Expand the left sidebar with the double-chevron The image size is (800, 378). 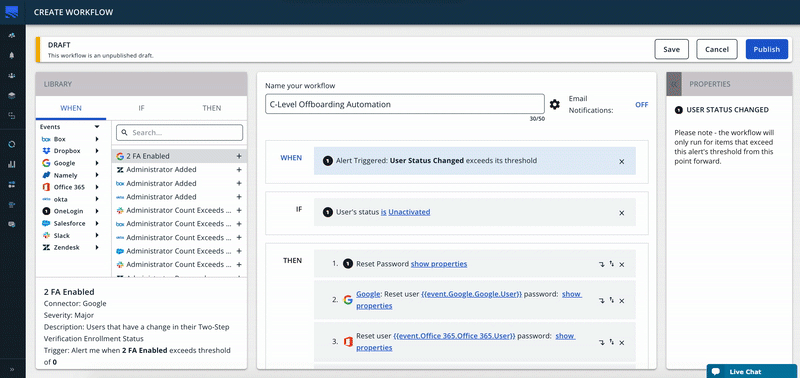[12, 369]
